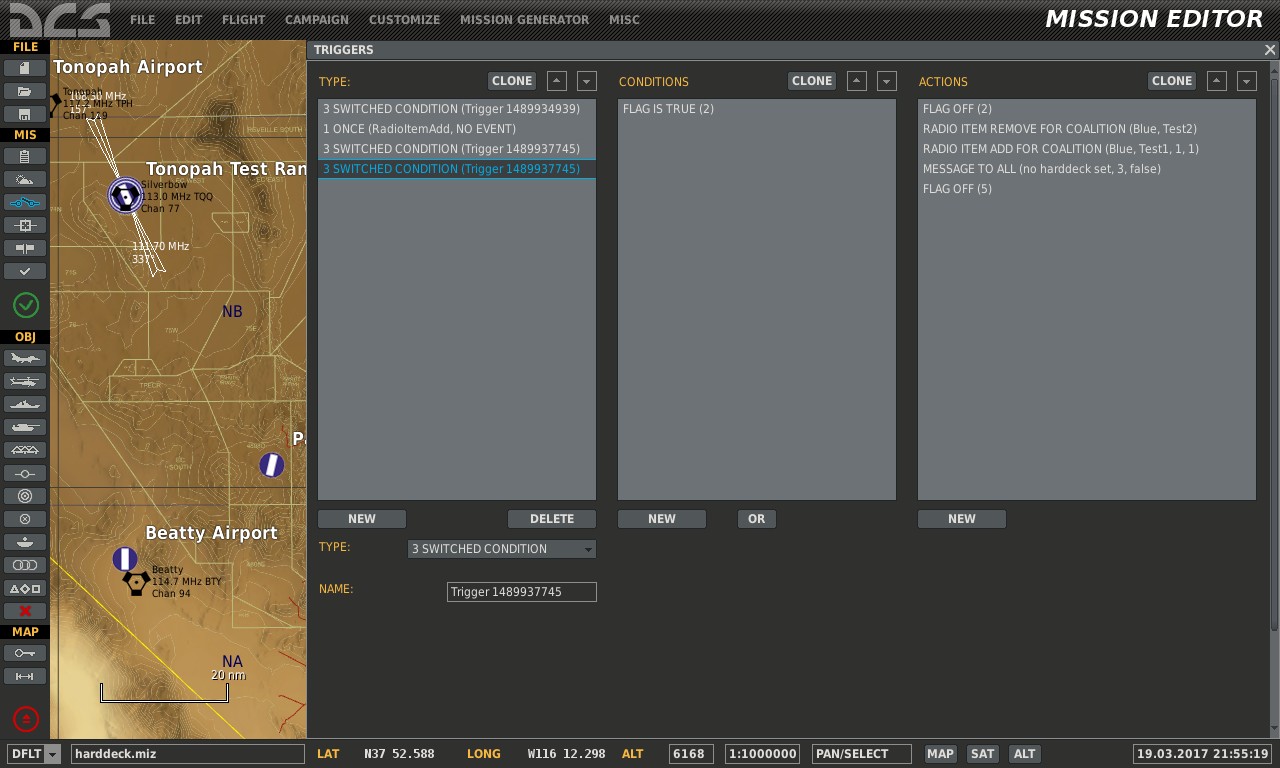Click the DELETE trigger button
1280x768 pixels.
[552, 519]
